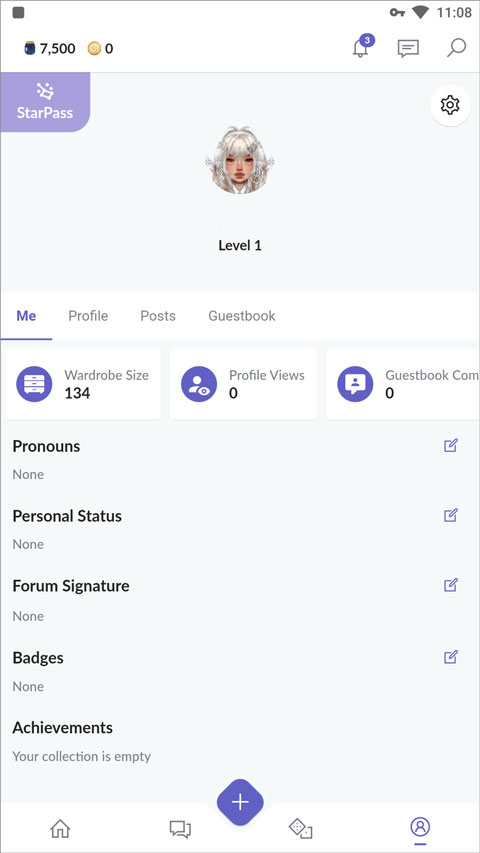Edit Personal Status via pencil icon
This screenshot has width=480, height=853.
click(451, 515)
